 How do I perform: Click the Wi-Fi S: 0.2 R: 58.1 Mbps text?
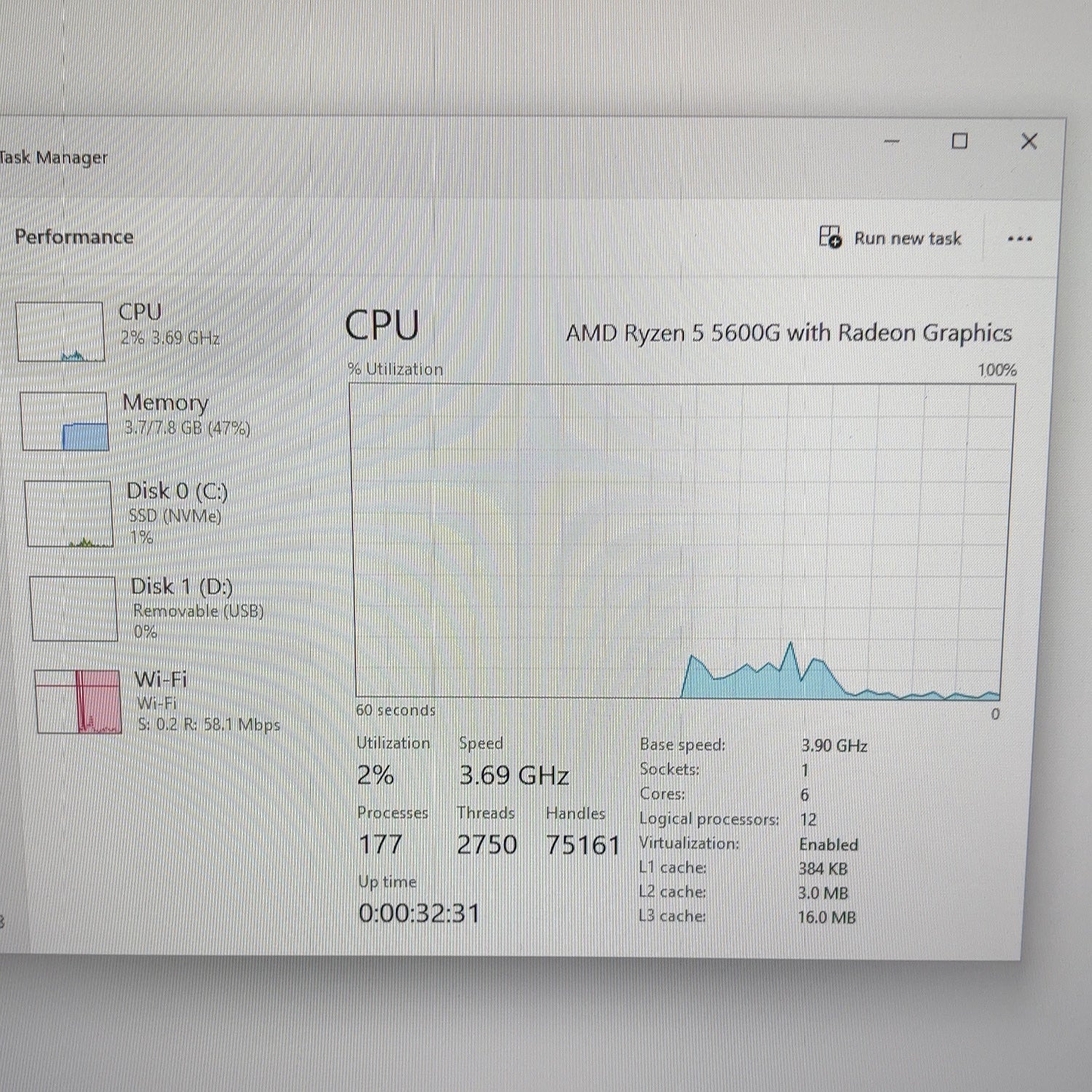coord(209,724)
